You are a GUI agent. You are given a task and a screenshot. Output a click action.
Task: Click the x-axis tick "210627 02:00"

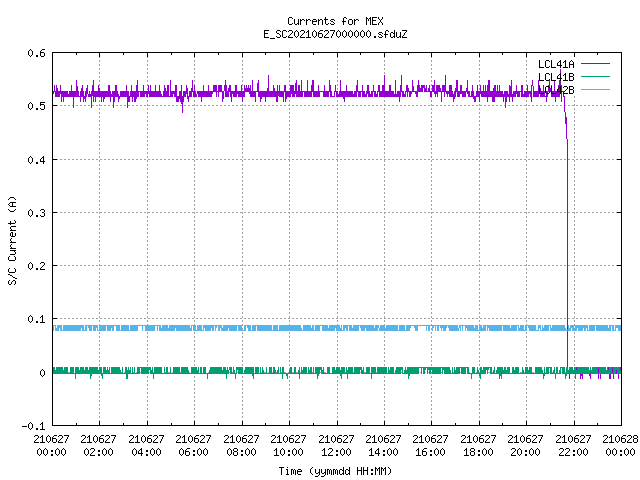(98, 445)
